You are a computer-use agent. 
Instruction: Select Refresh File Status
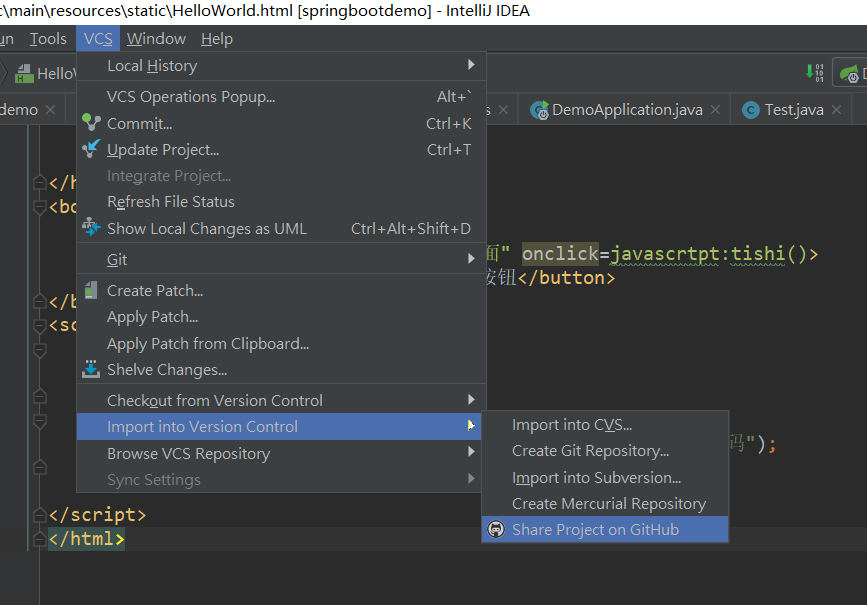[x=281, y=202]
